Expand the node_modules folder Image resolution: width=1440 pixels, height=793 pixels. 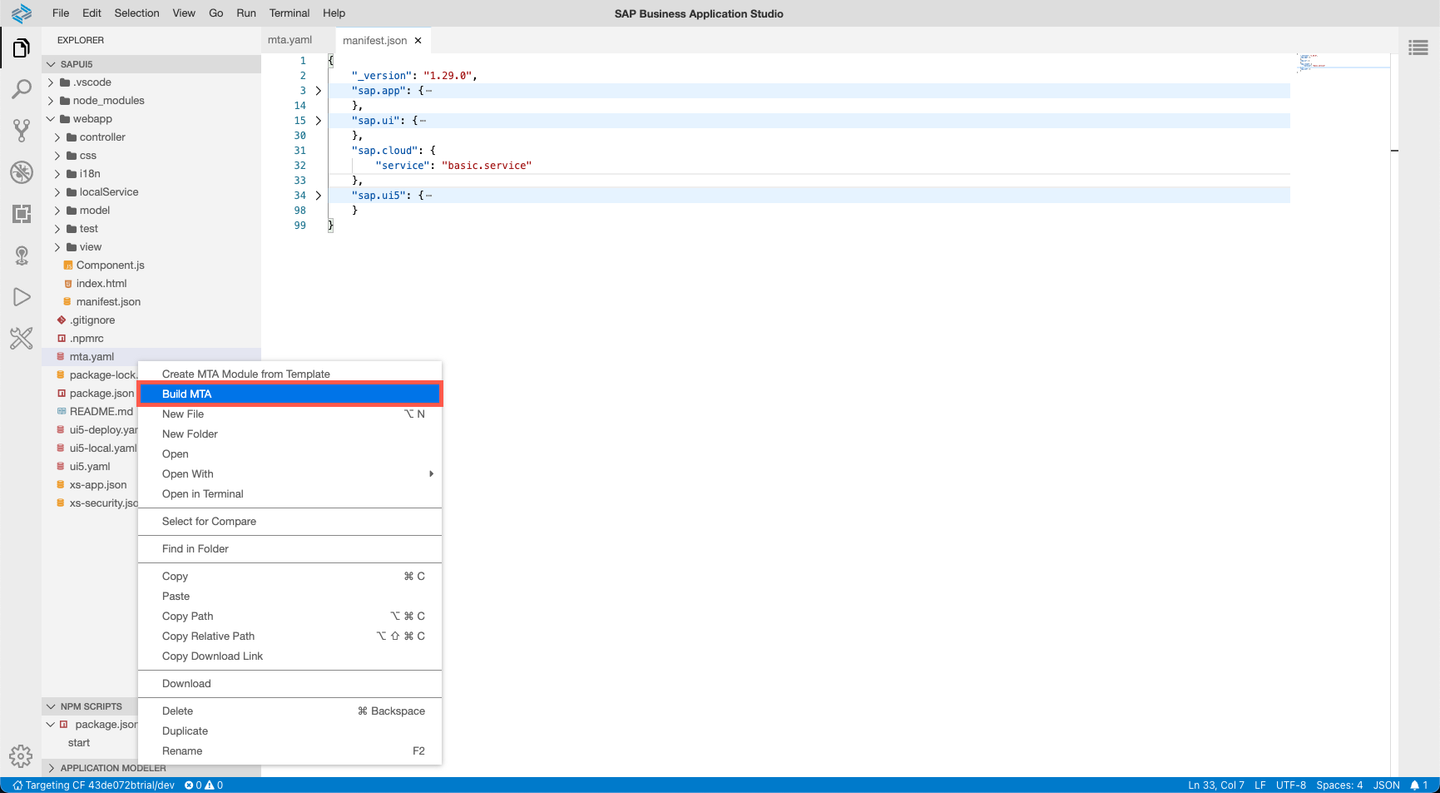click(51, 101)
